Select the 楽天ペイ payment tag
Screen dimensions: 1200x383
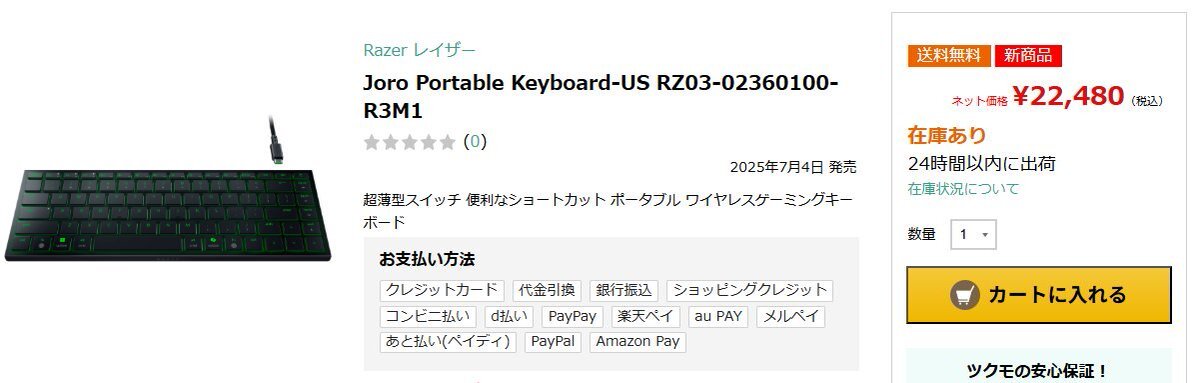(x=645, y=316)
